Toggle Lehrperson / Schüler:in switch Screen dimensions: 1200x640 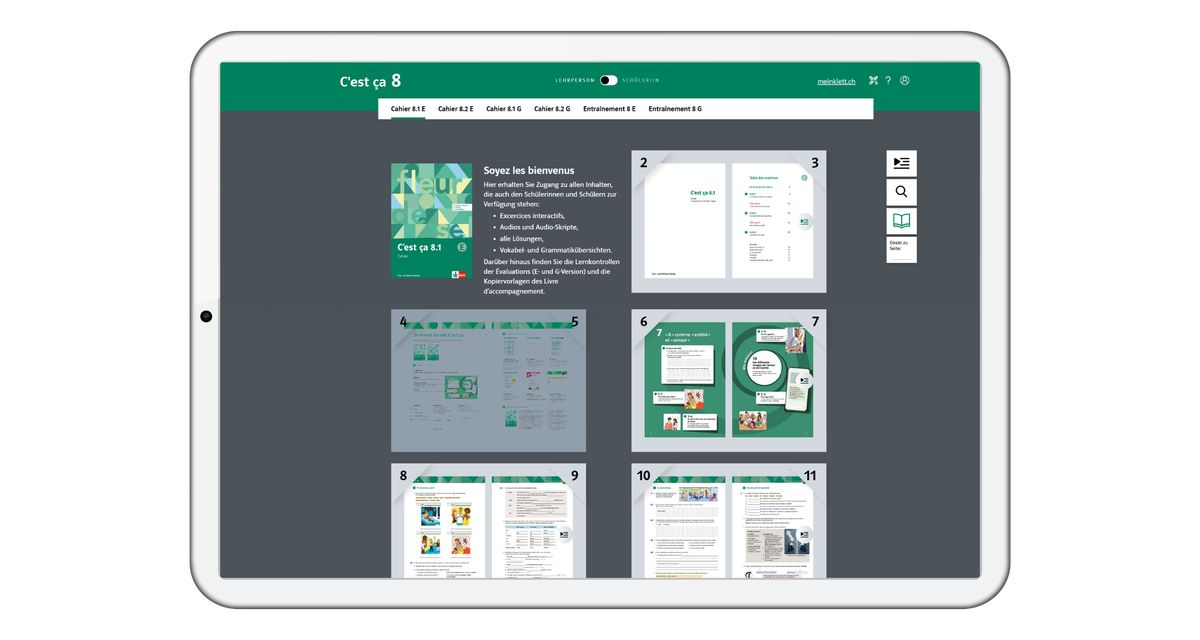608,80
